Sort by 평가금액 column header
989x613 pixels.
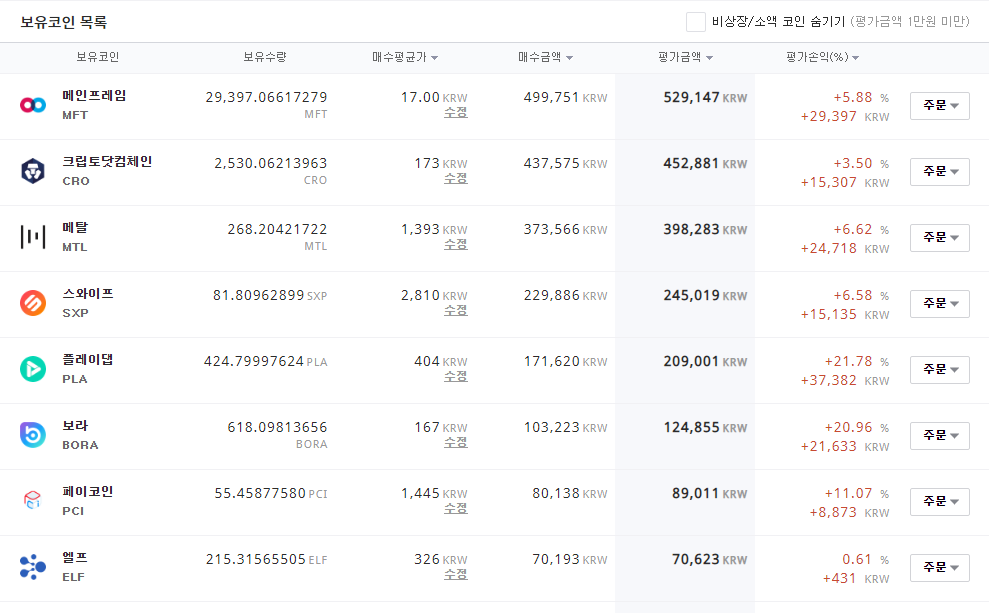click(x=685, y=57)
